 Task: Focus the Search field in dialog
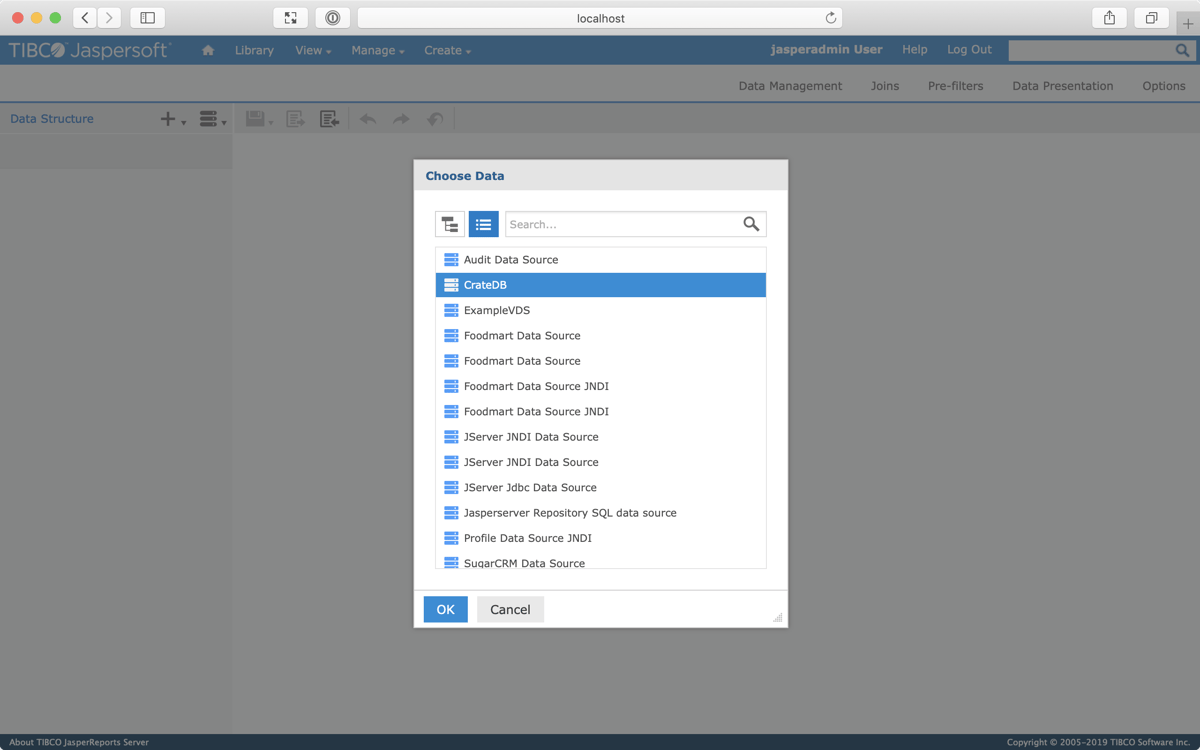622,224
